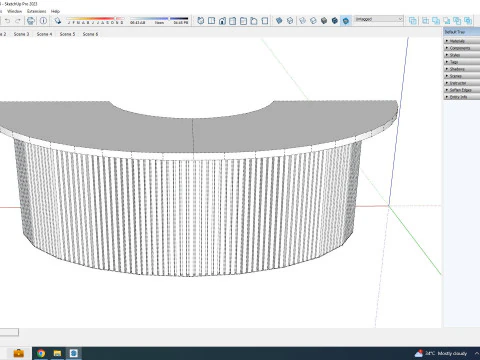Open Google Chrome from taskbar

coord(41,353)
